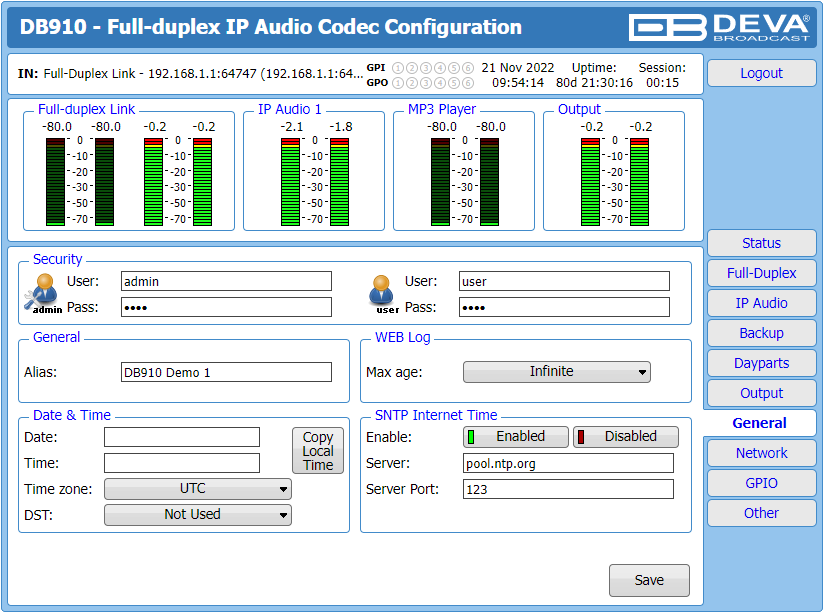Click the admin user icon

pos(43,293)
